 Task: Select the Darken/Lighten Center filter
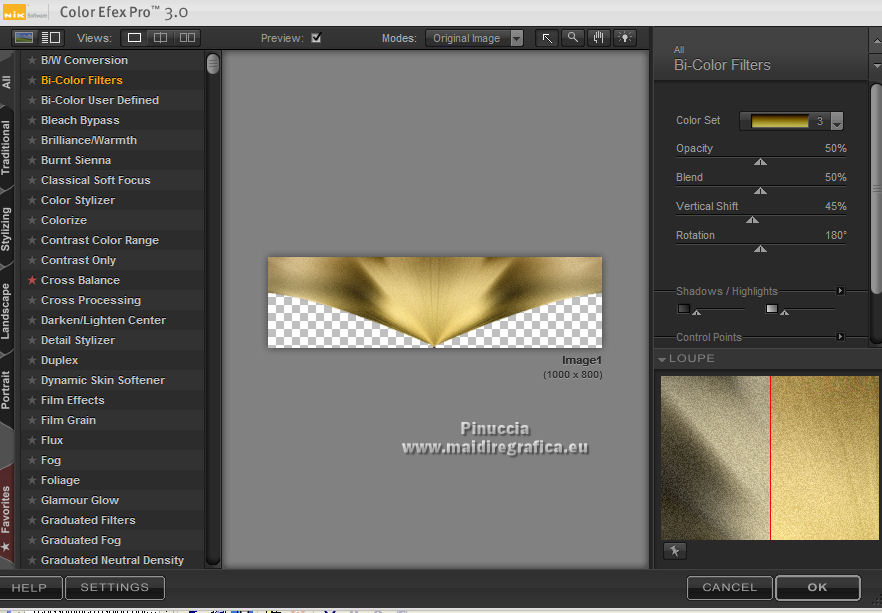click(x=104, y=320)
